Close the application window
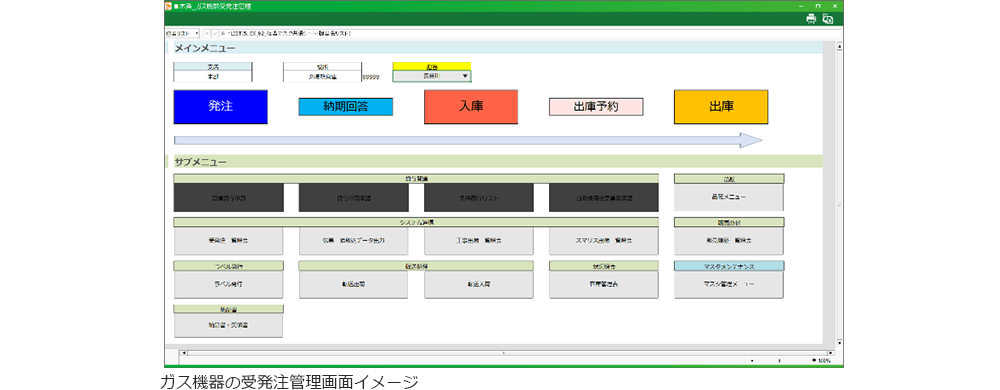The image size is (1000, 390). click(834, 6)
